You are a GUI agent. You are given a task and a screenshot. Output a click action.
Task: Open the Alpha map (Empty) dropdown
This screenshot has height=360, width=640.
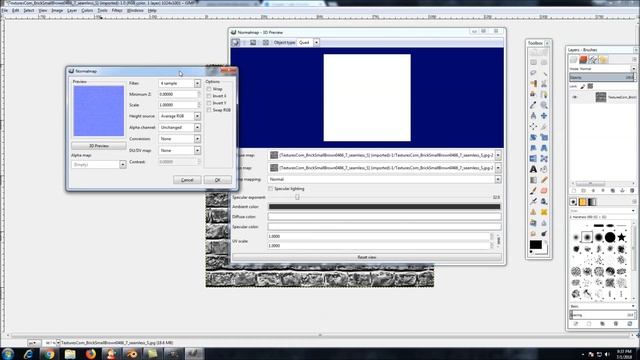click(x=99, y=164)
